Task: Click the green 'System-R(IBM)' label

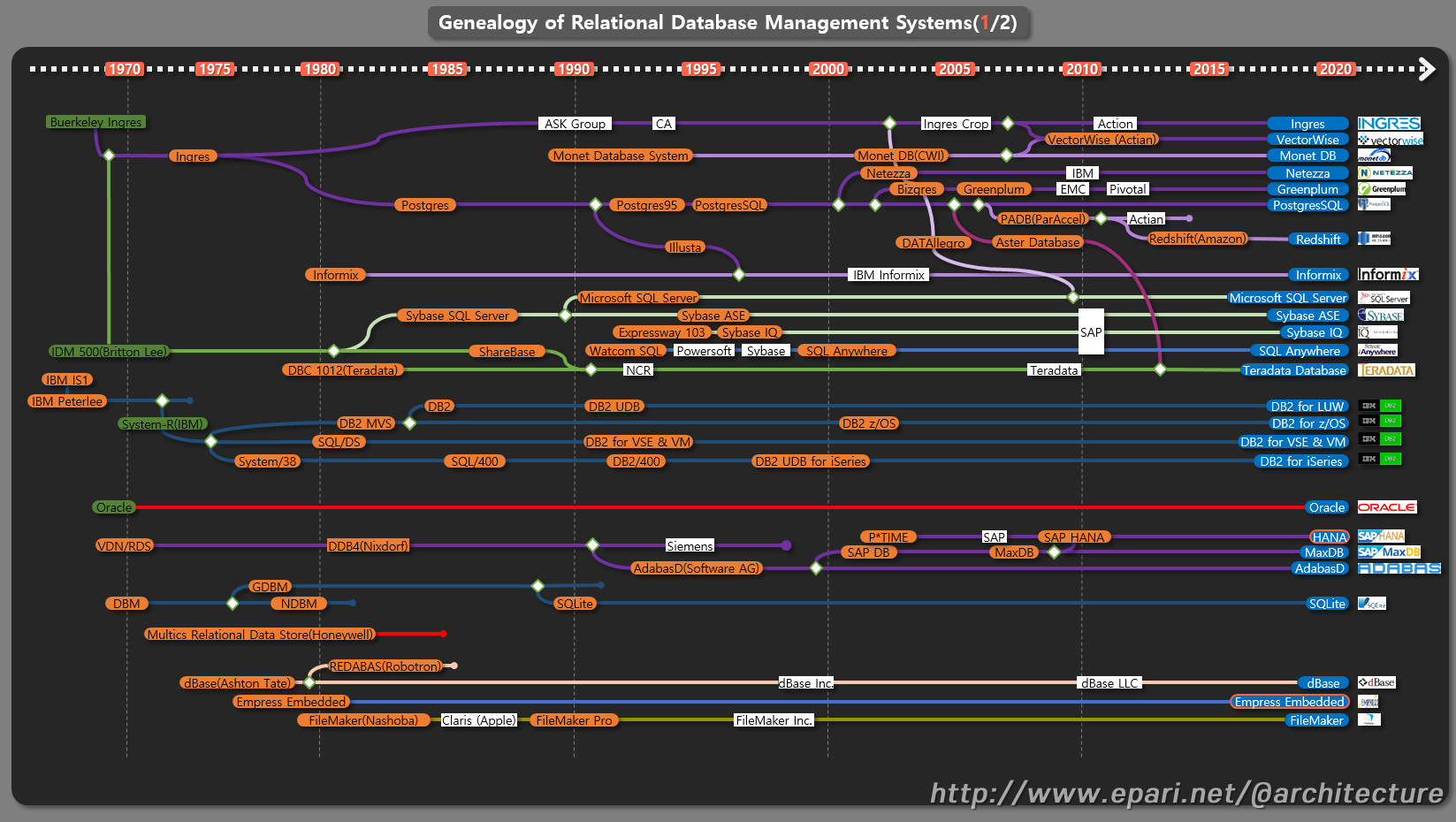Action: coord(163,424)
